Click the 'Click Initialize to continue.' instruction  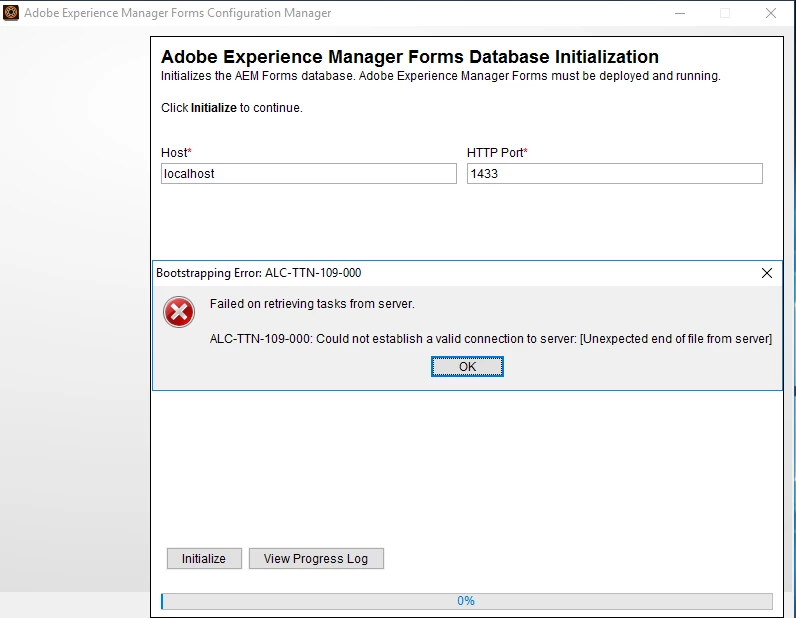pyautogui.click(x=231, y=108)
